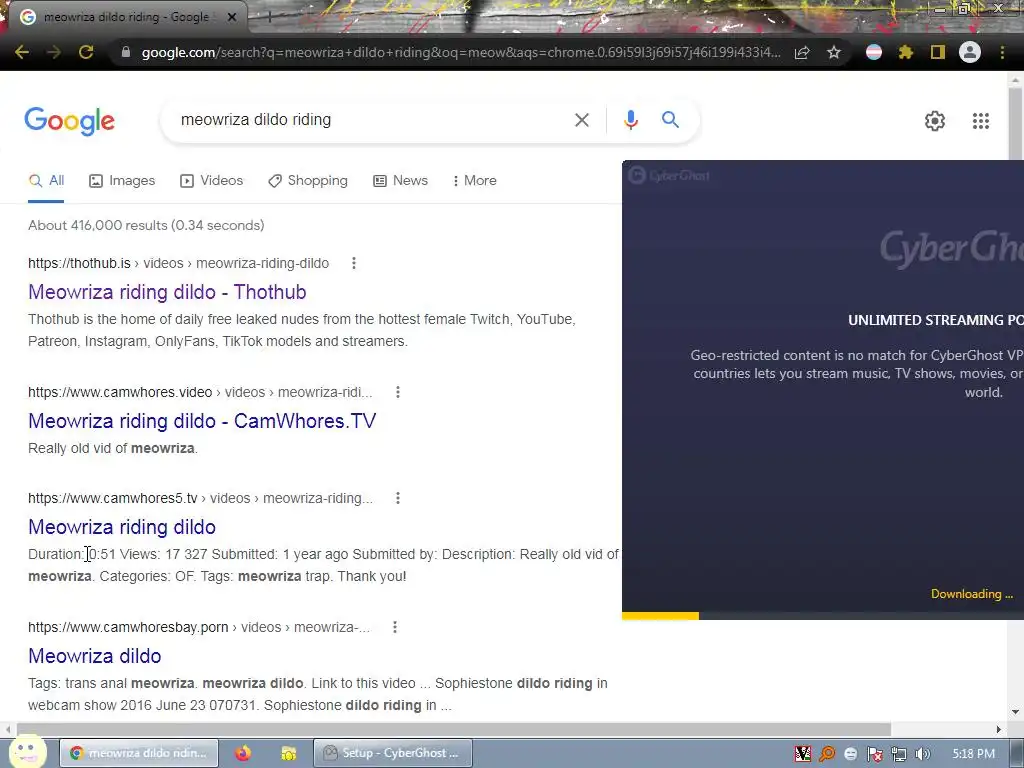Click the horizontal scrollbar left arrow
This screenshot has height=768, width=1024.
tap(7, 729)
